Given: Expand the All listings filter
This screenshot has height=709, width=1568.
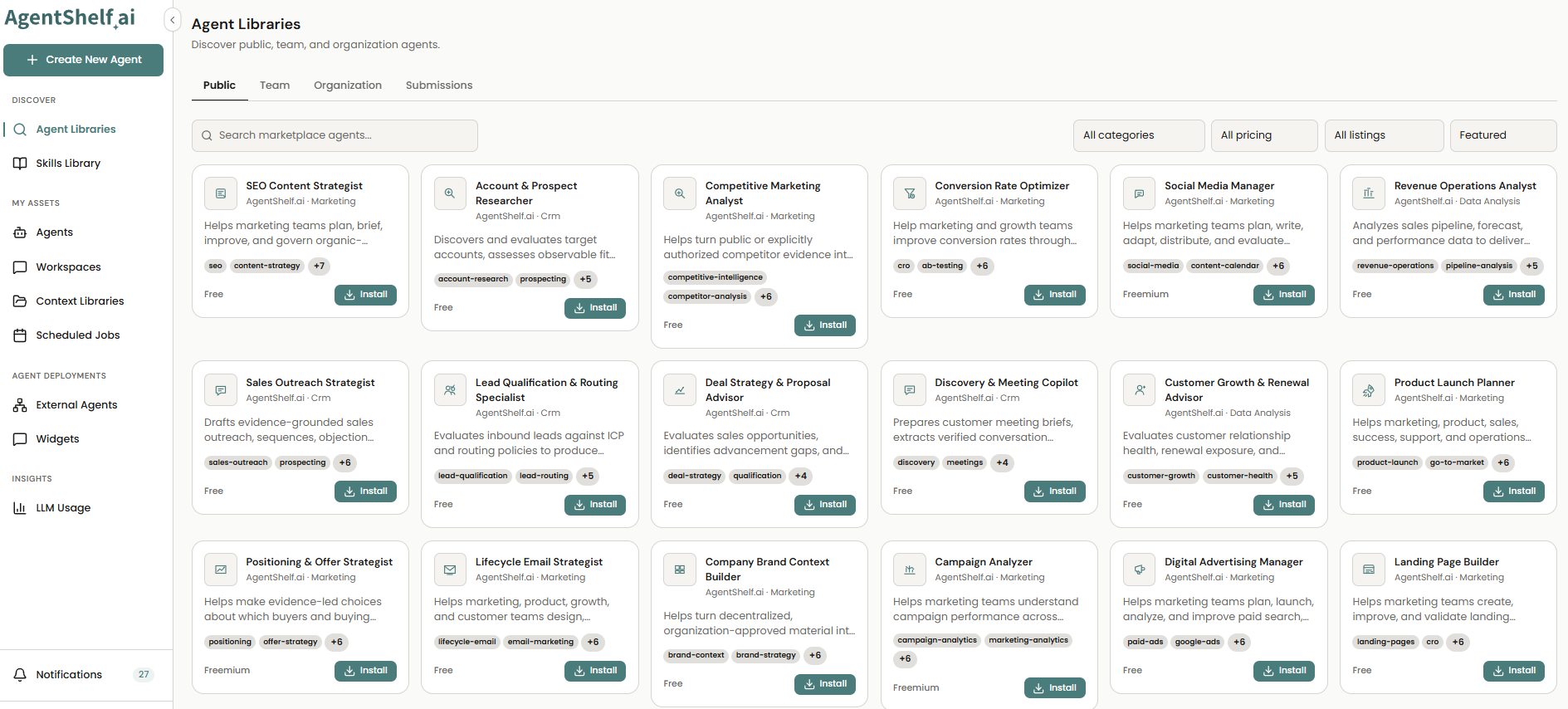Looking at the screenshot, I should (x=1384, y=135).
